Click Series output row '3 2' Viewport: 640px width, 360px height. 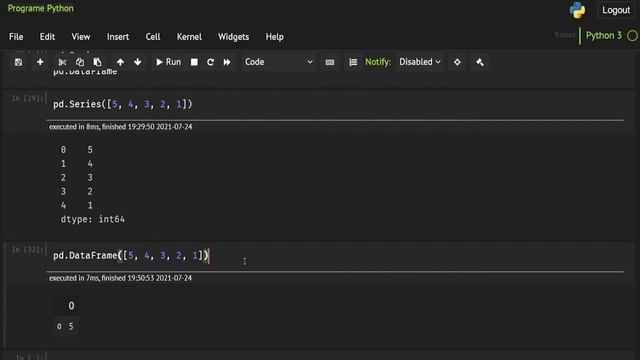pos(77,191)
